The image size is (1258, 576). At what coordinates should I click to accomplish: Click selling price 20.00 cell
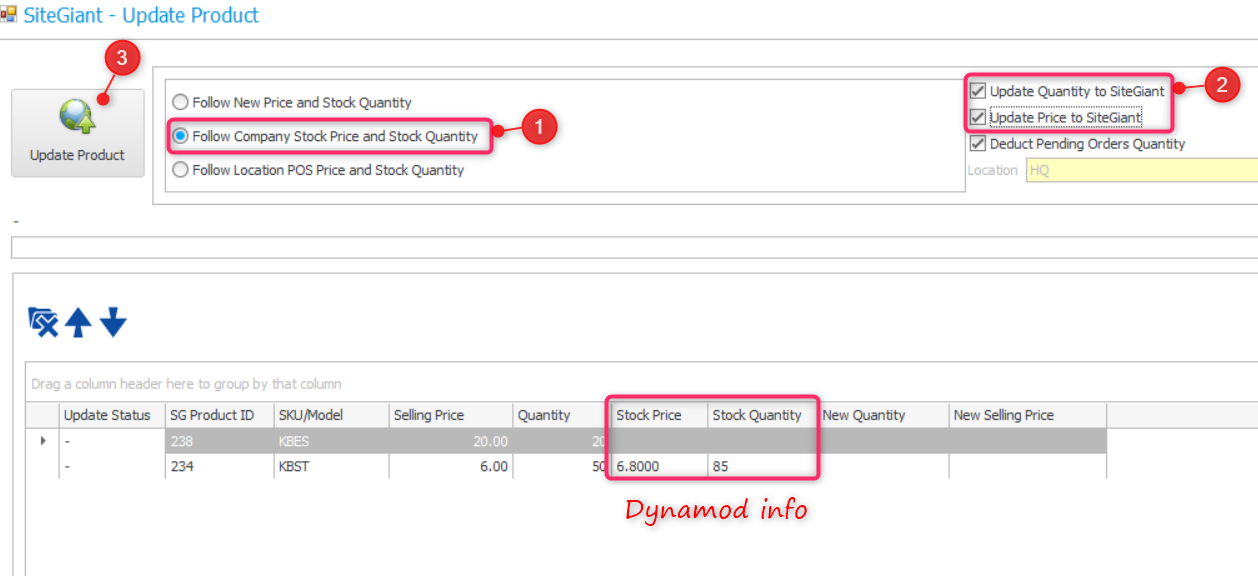coord(450,441)
